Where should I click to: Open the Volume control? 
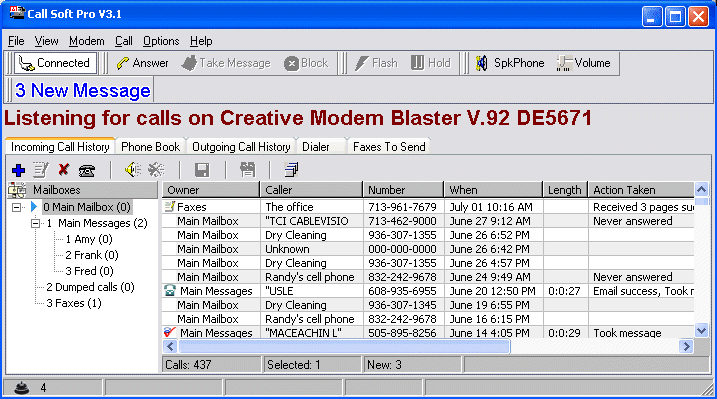584,63
